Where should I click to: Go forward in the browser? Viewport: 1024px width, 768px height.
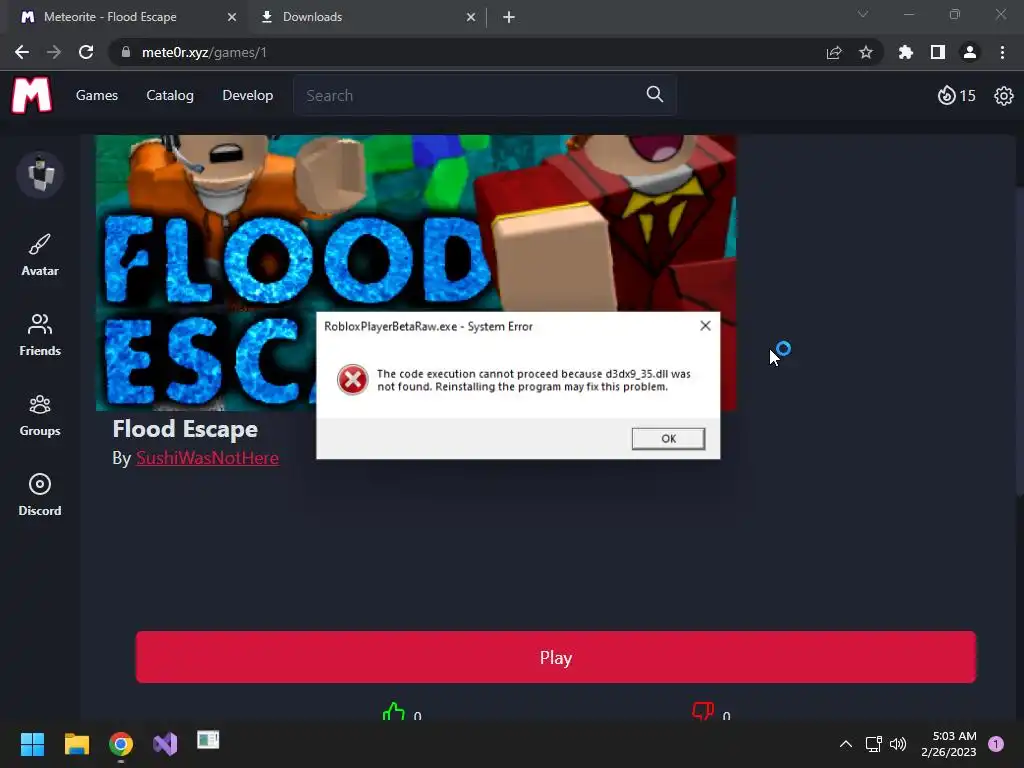click(x=54, y=52)
